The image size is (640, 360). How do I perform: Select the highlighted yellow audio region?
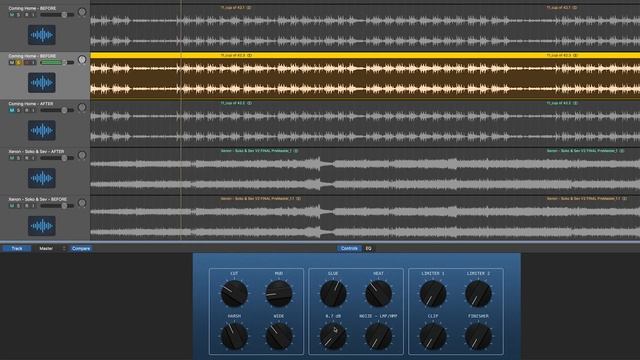pos(365,76)
